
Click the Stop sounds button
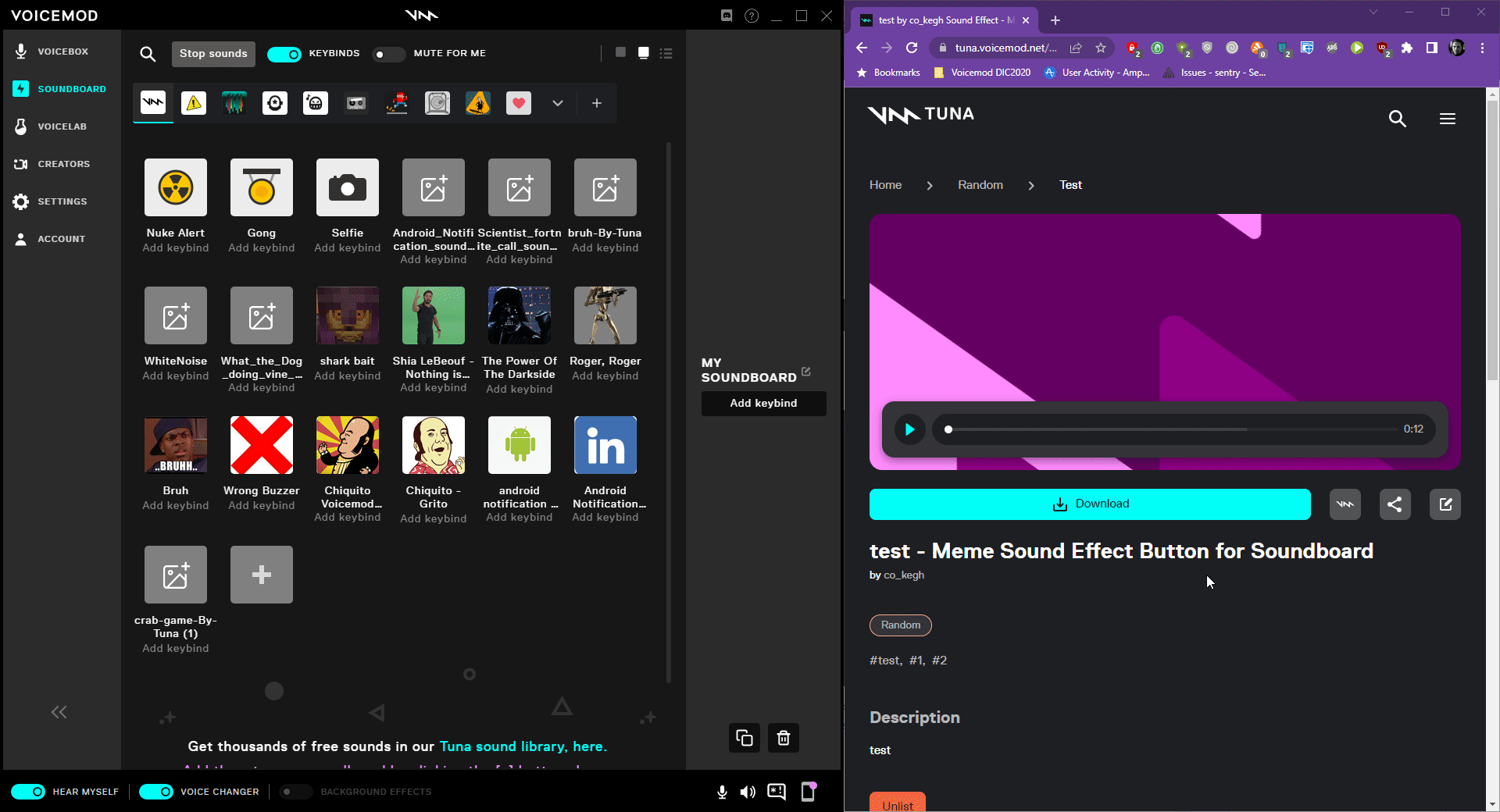coord(213,54)
